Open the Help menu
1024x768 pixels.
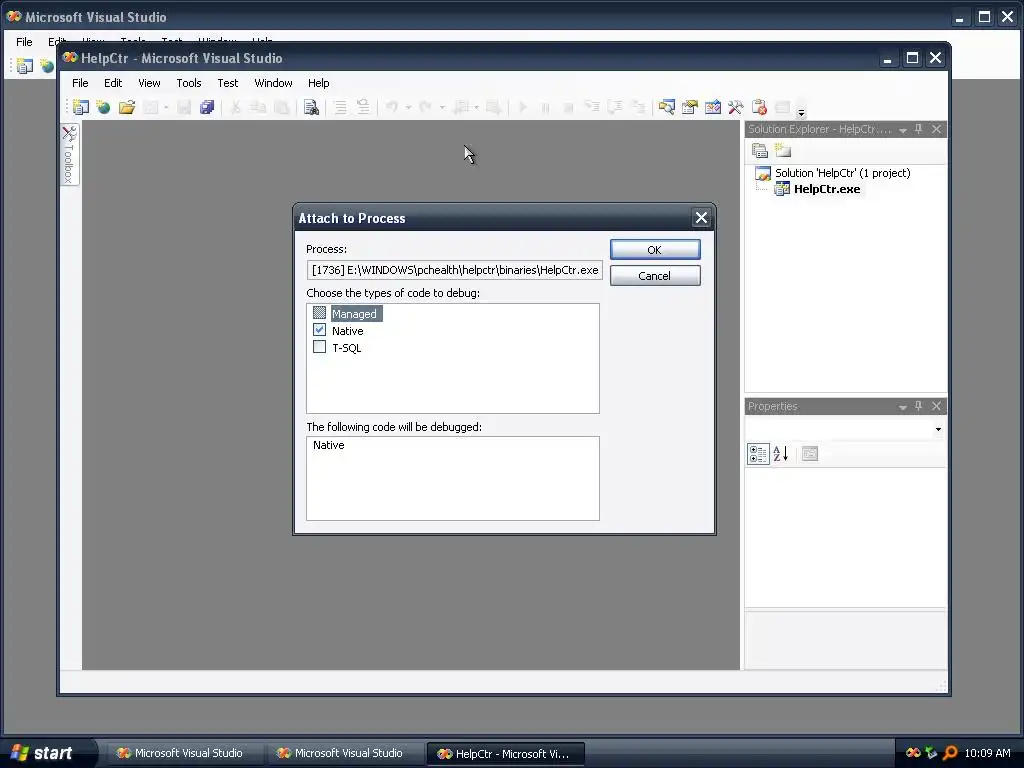[319, 83]
